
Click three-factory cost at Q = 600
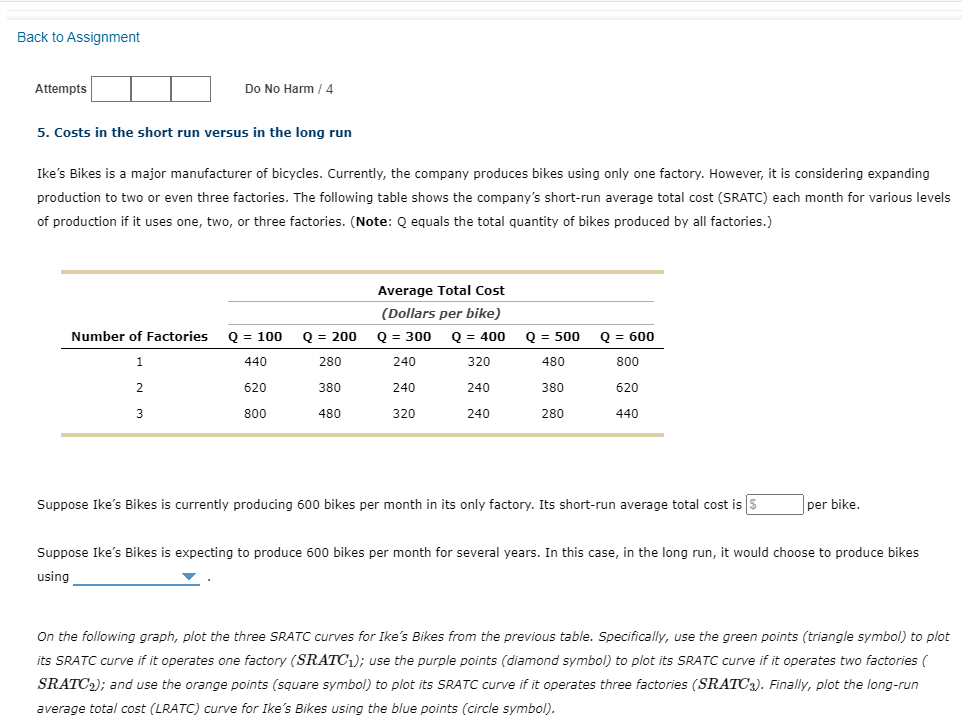tap(627, 414)
